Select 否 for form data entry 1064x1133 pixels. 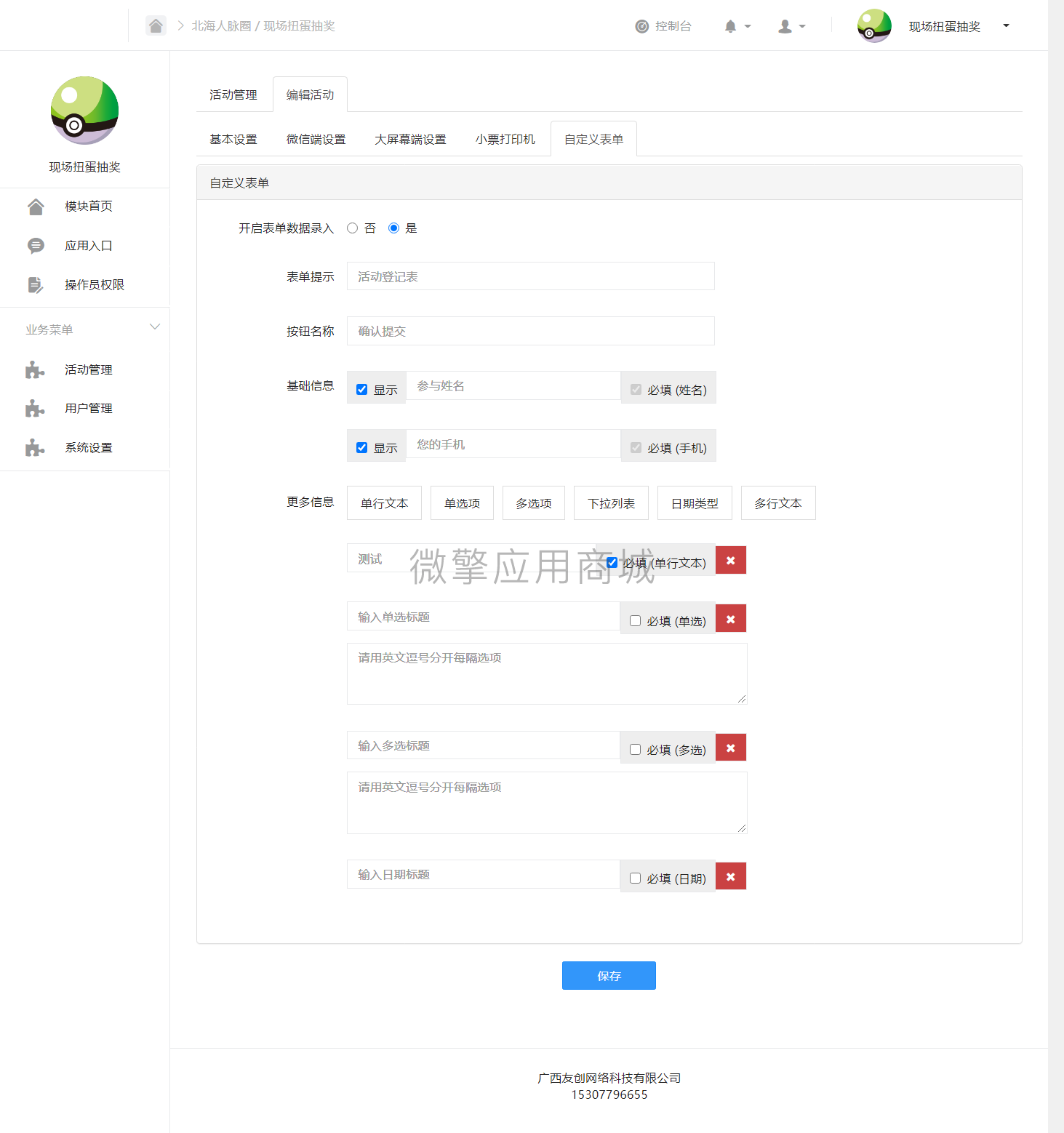353,228
